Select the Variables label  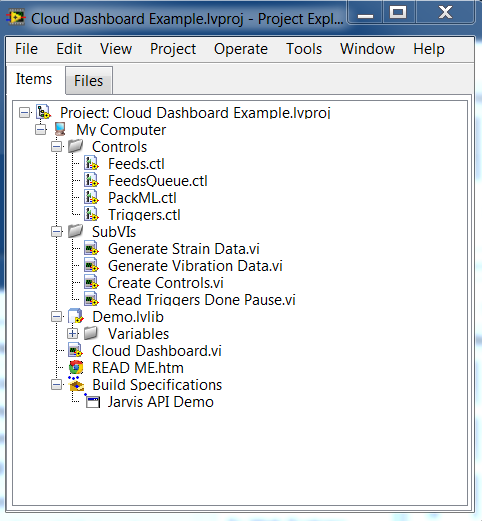pos(138,334)
